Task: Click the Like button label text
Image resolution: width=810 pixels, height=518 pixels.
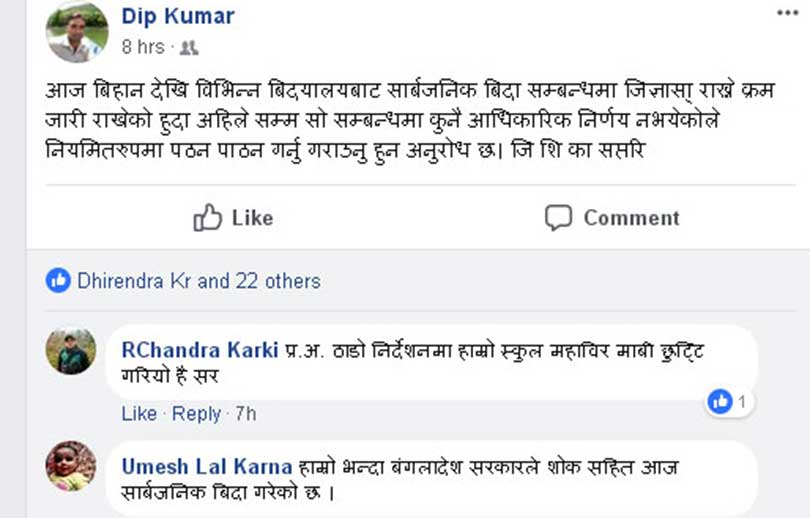Action: point(252,218)
